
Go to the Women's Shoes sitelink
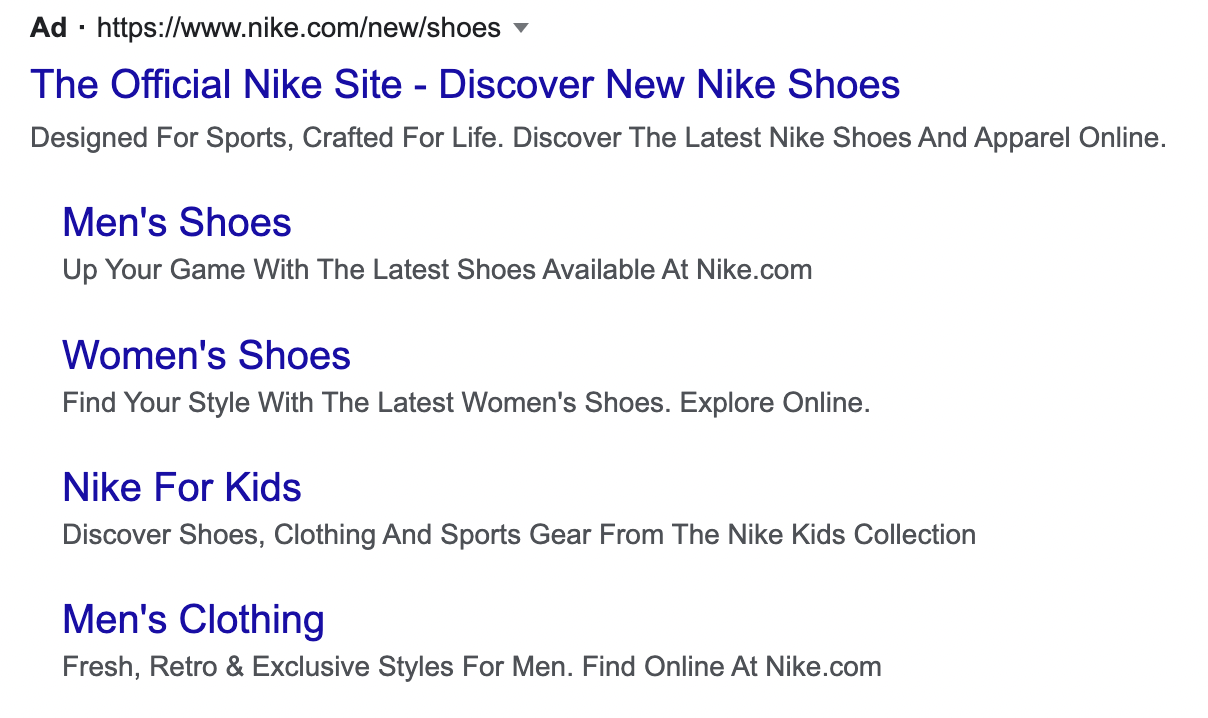pos(206,355)
